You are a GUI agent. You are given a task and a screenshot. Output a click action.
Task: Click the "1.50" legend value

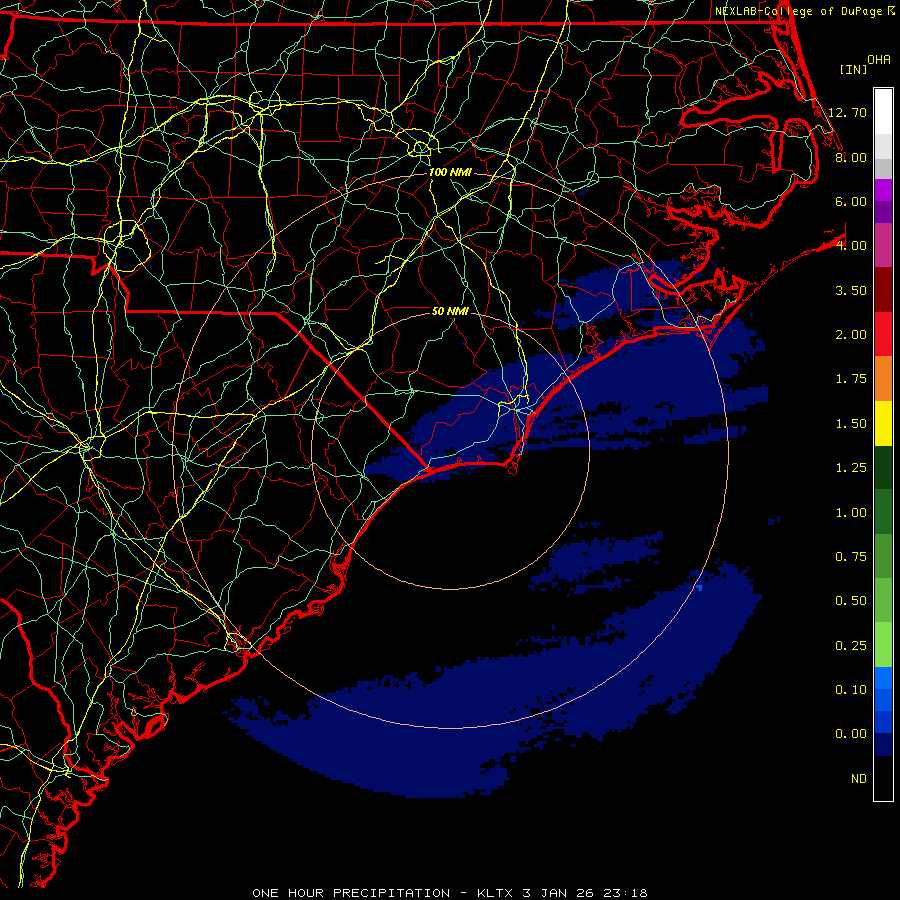click(851, 424)
